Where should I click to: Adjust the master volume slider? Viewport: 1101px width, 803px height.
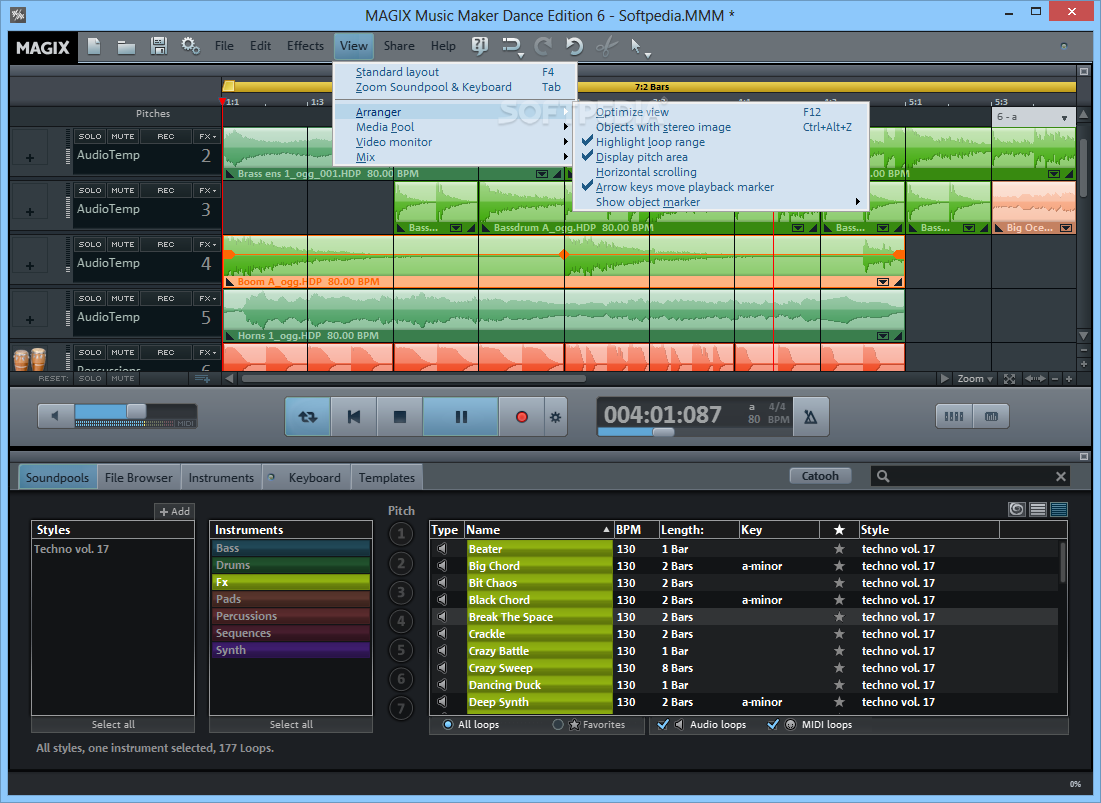click(136, 412)
